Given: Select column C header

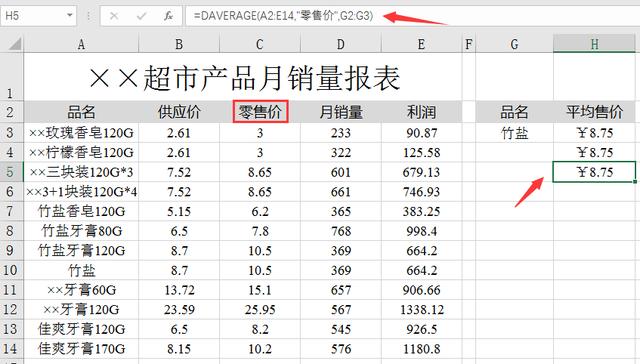Looking at the screenshot, I should coord(260,44).
